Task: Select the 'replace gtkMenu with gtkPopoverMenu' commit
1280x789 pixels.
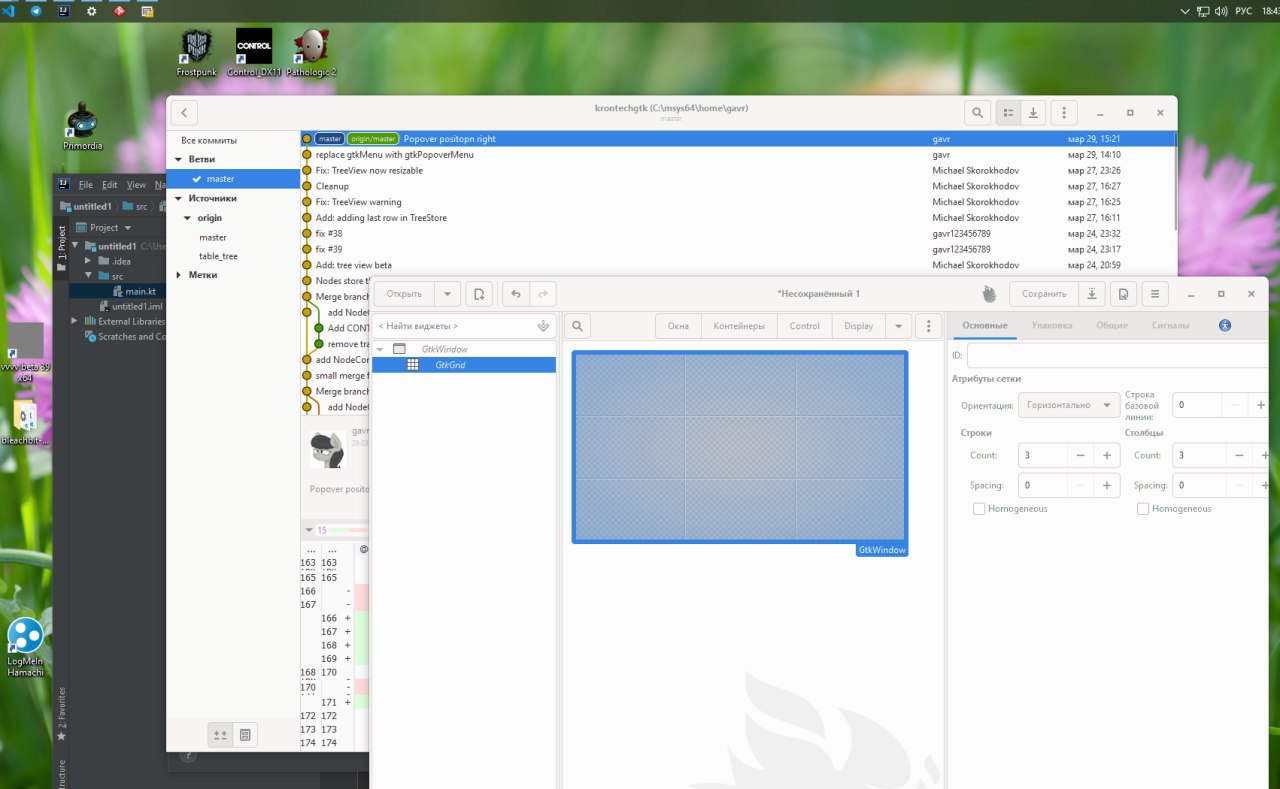Action: tap(739, 155)
